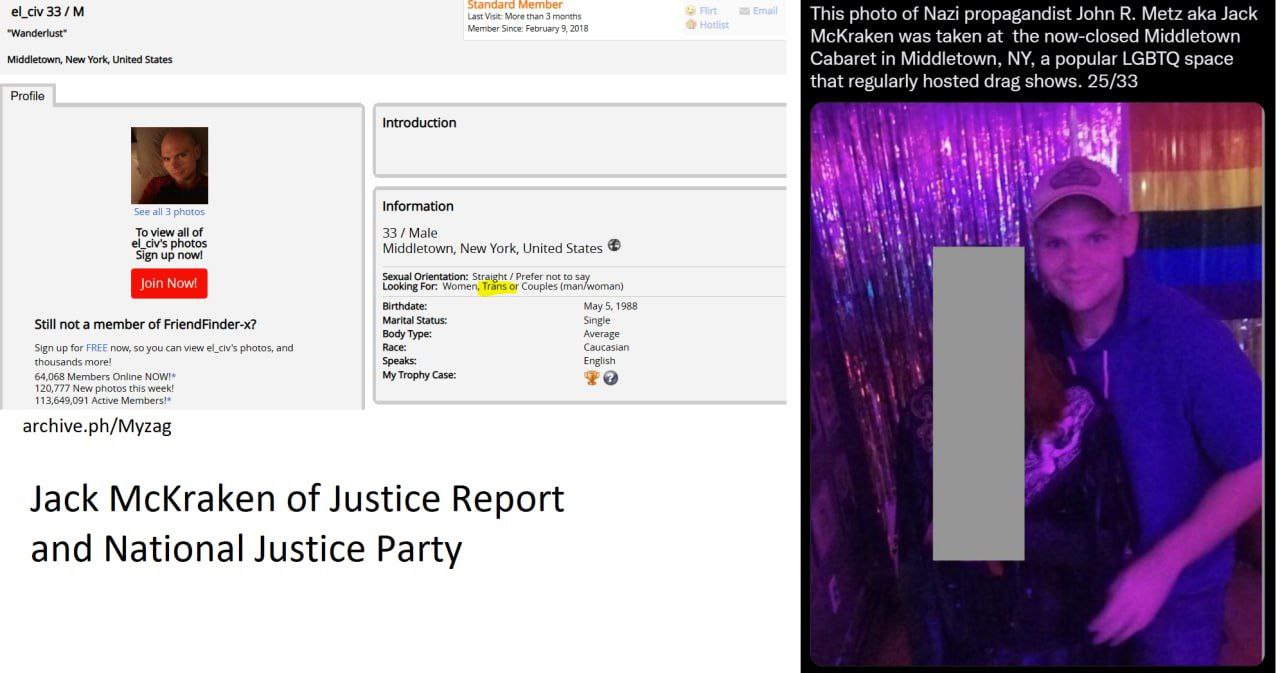Click the trophy icon in Trophy Case
Screen dimensions: 1280x673
pos(592,378)
